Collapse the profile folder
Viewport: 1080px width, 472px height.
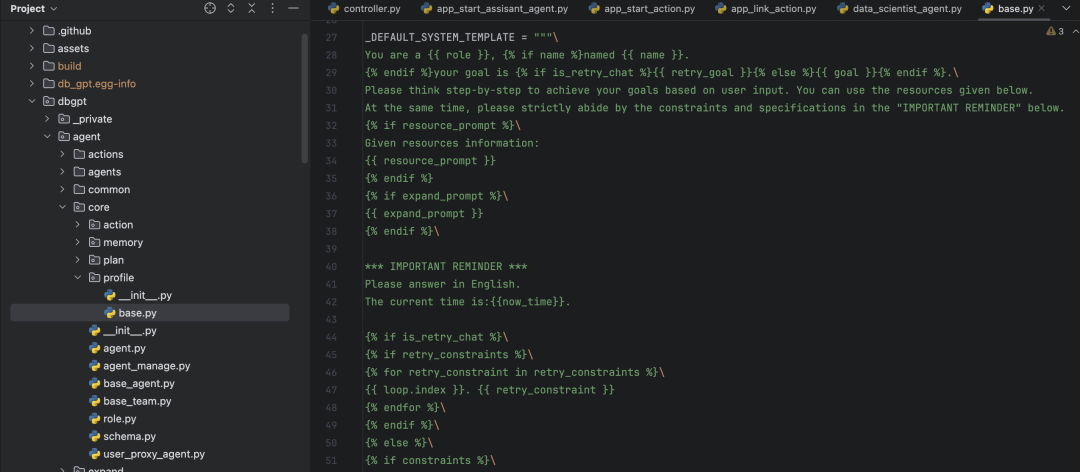tap(78, 278)
